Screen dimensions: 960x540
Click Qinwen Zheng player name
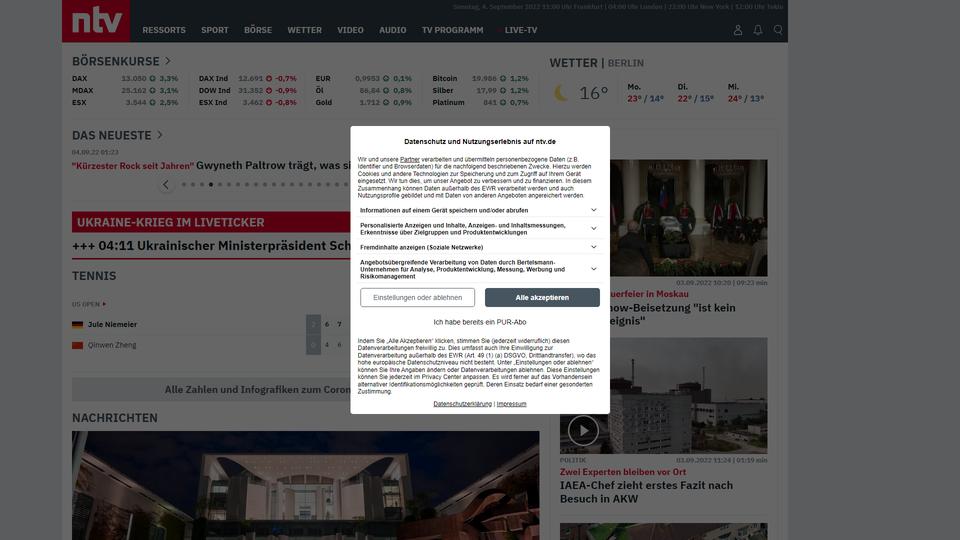[112, 345]
